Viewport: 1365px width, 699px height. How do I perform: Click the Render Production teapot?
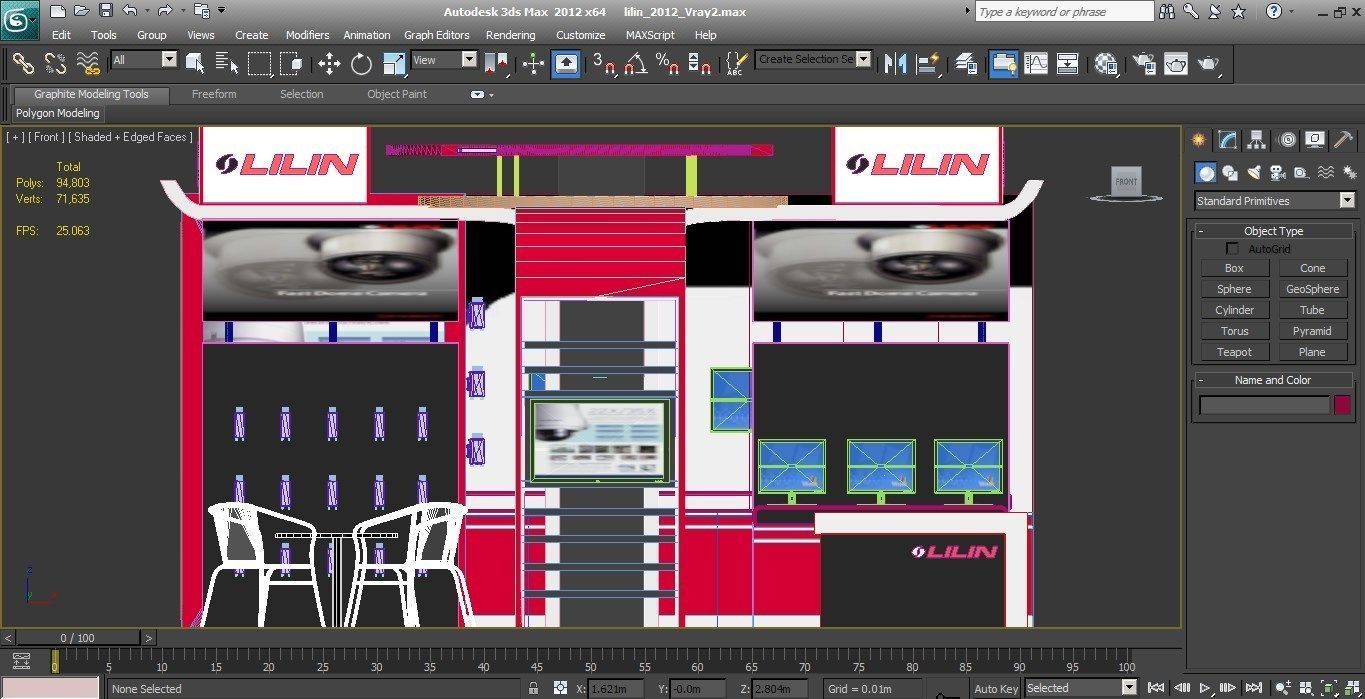[1208, 64]
